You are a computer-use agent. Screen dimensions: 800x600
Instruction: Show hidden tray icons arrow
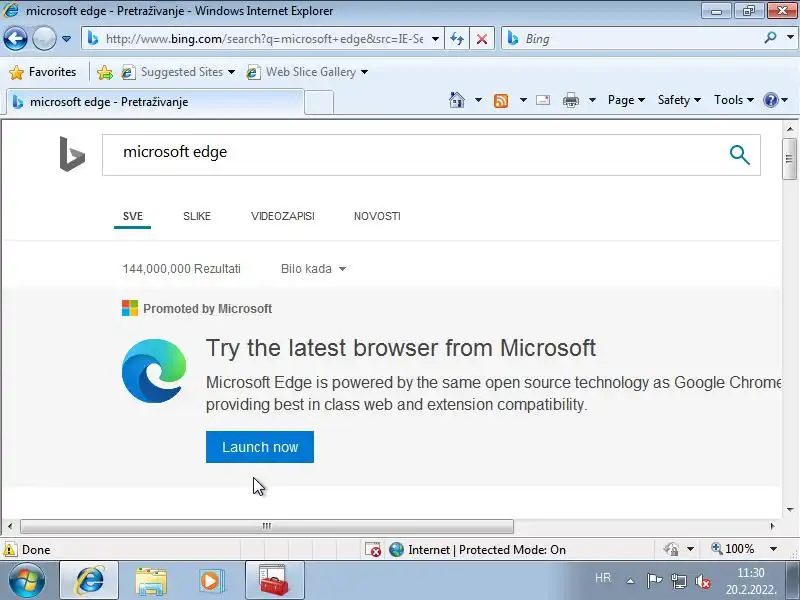click(x=631, y=581)
